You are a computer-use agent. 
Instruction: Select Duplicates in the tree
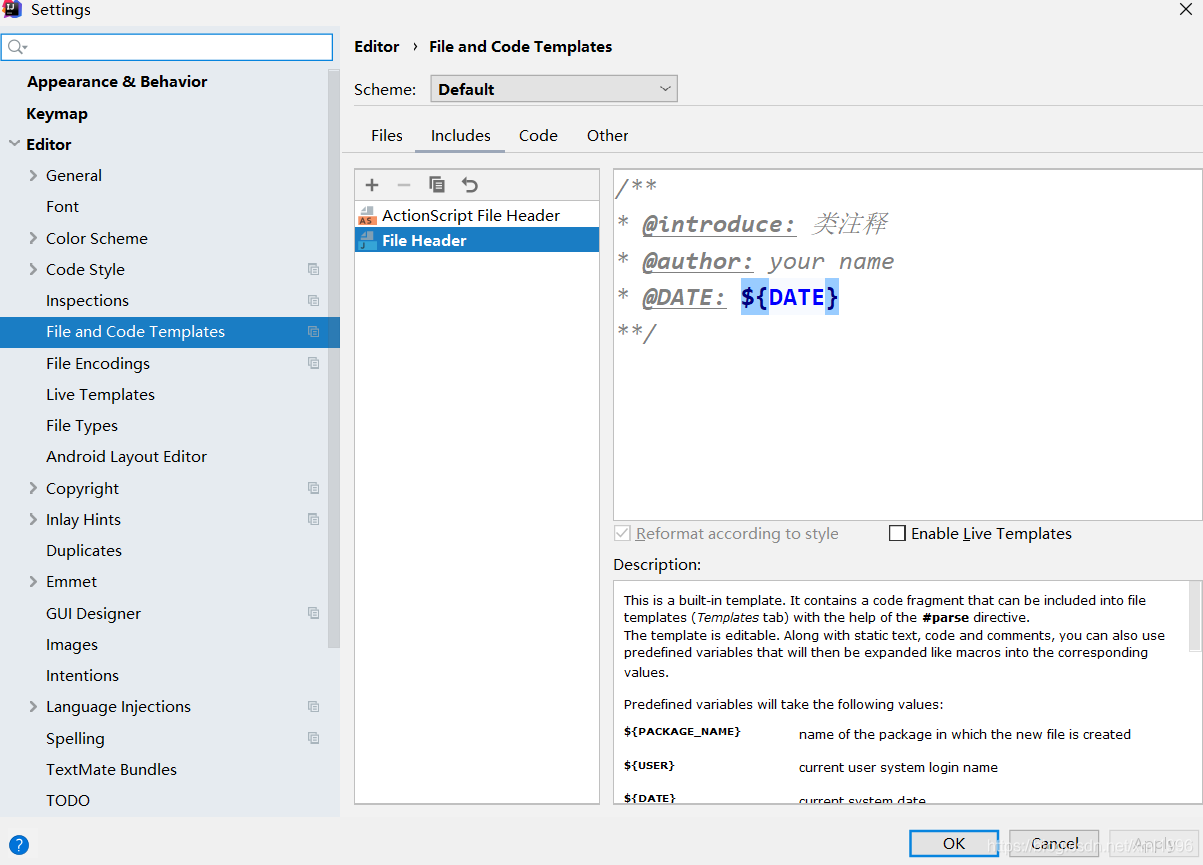[84, 550]
